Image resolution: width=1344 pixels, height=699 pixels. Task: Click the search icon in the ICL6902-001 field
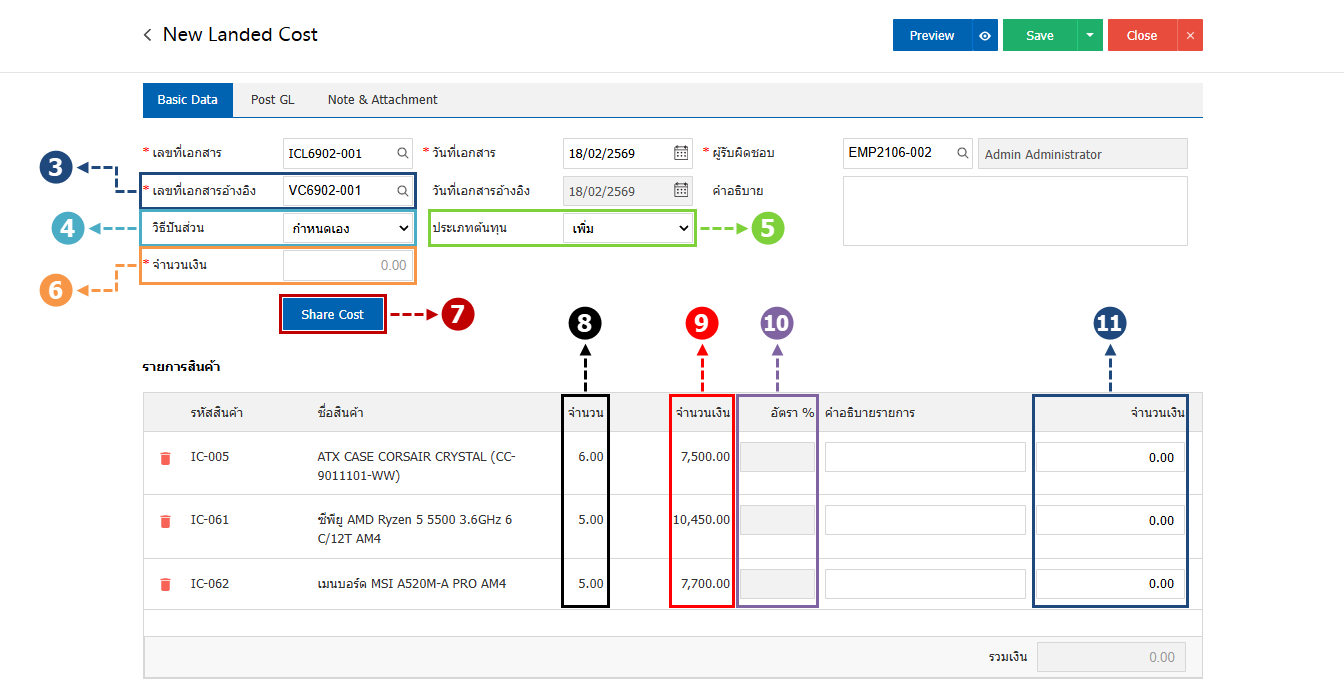[402, 154]
